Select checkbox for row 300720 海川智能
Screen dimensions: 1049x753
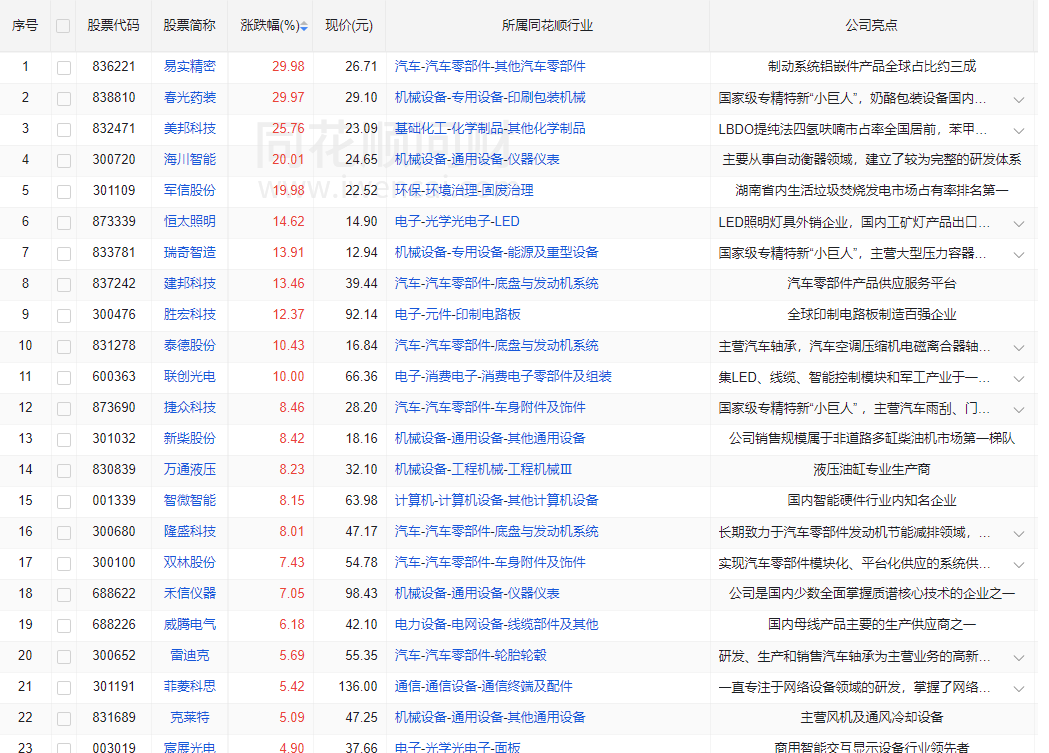click(x=64, y=160)
